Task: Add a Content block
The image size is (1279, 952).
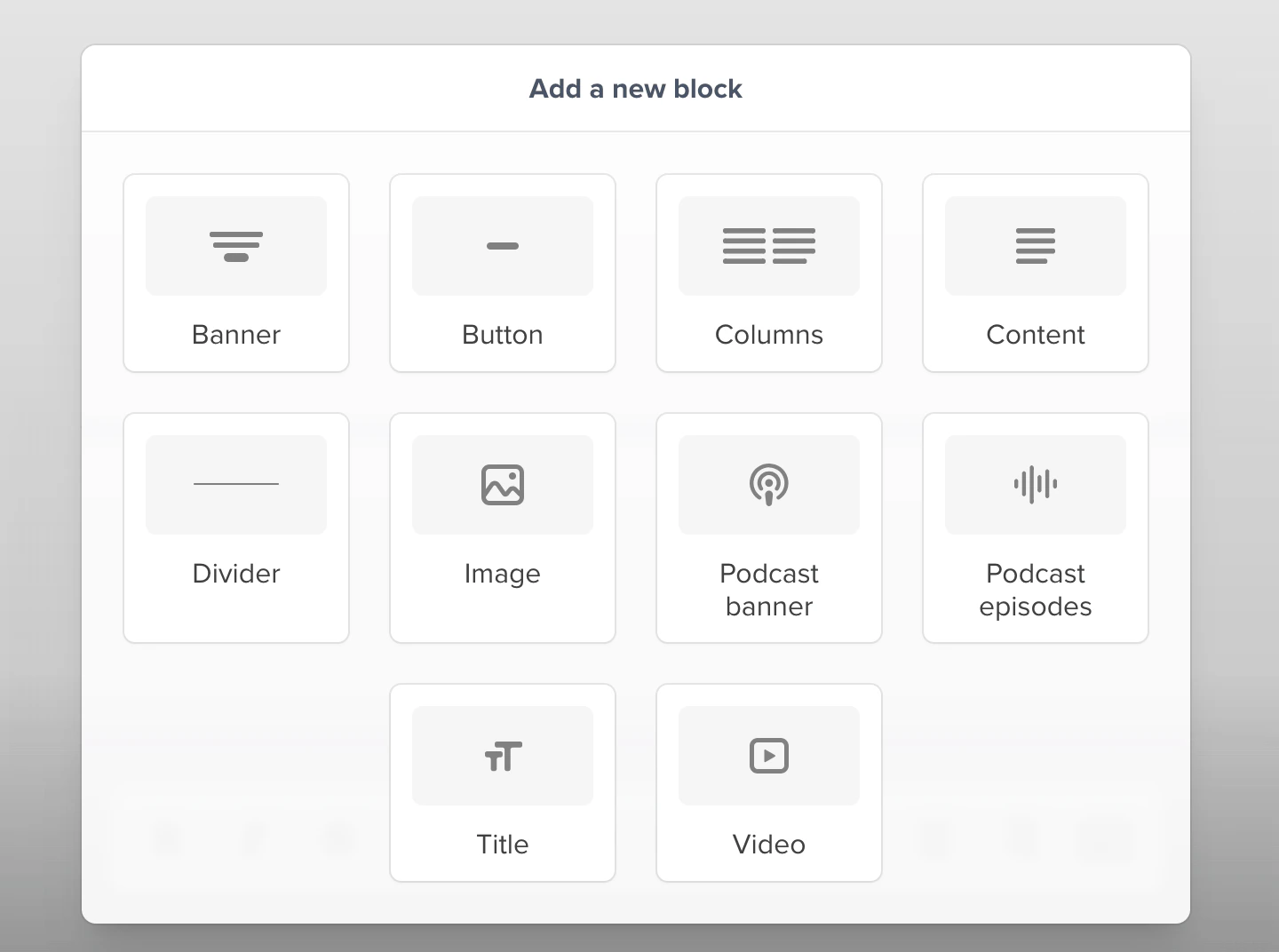Action: 1035,273
